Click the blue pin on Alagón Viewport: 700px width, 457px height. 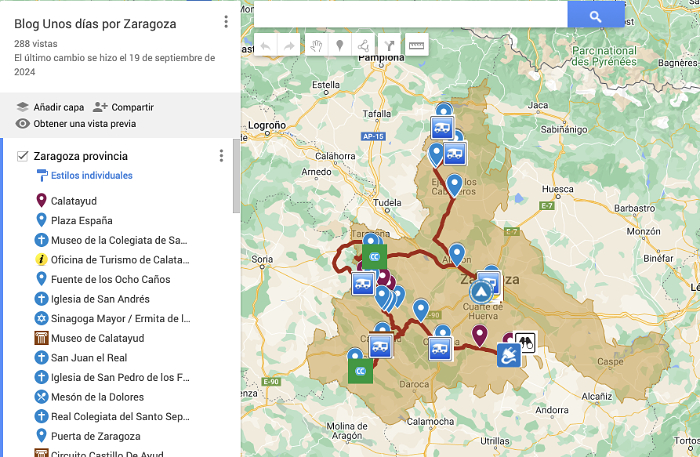click(x=457, y=254)
